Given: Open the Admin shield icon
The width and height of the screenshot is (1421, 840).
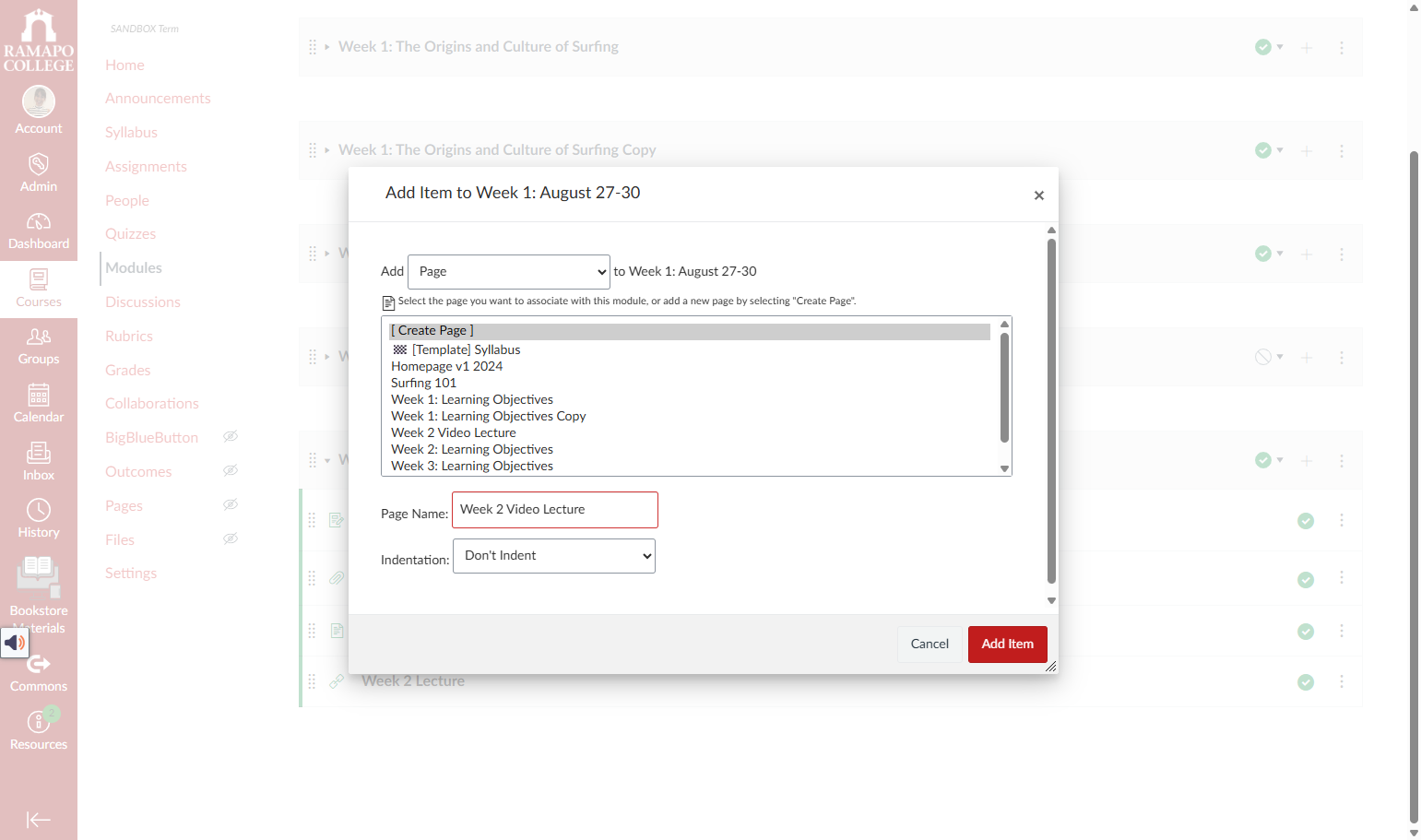Looking at the screenshot, I should [39, 164].
